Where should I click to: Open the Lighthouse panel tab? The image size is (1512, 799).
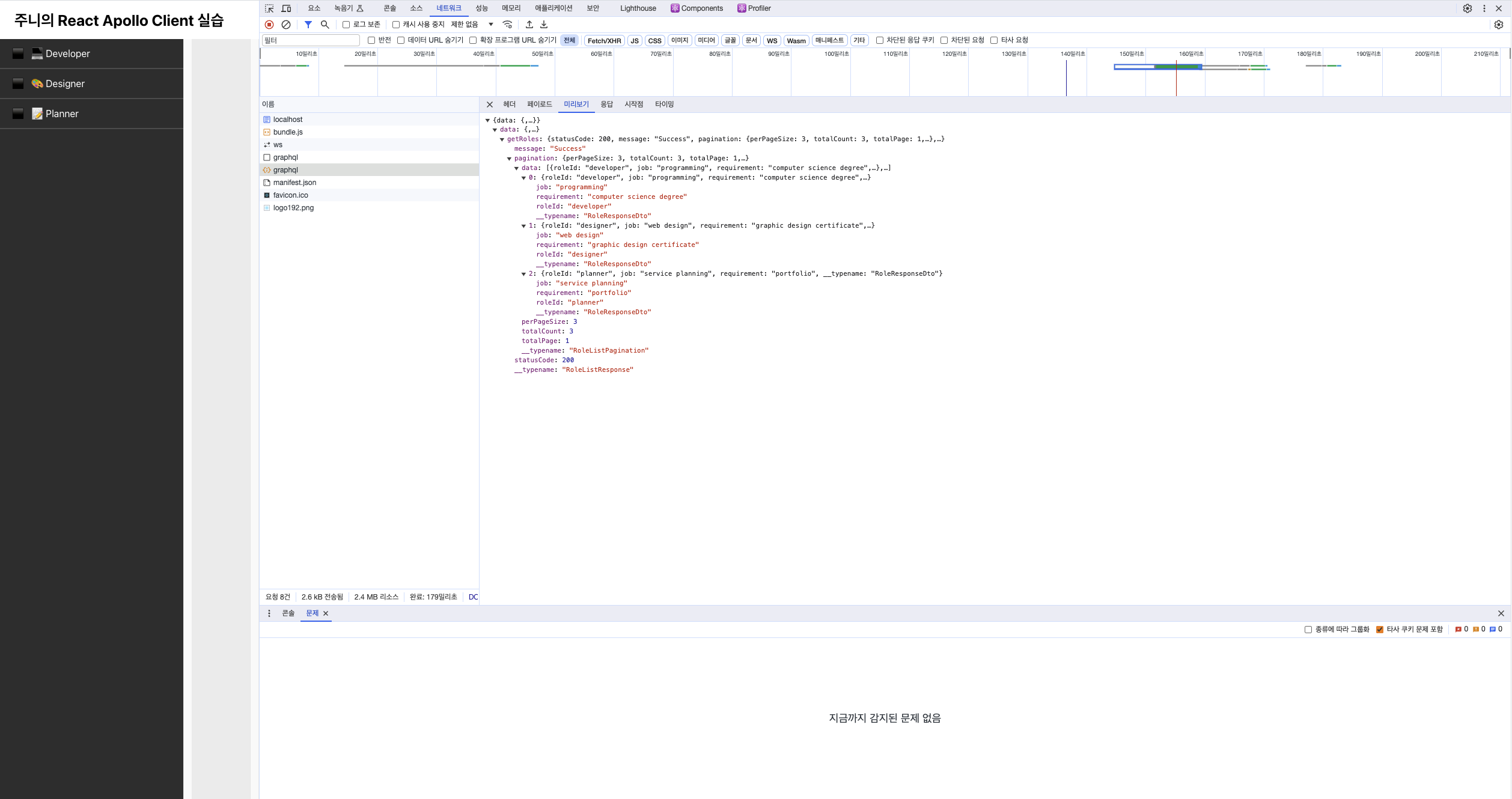[638, 8]
